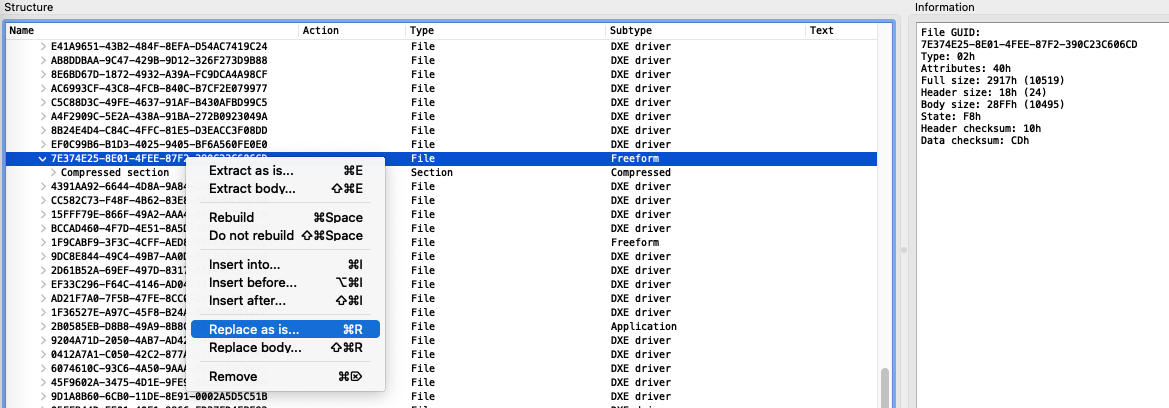The image size is (1169, 408).
Task: Expand the 9D1A8B60 file node
Action: tap(42, 396)
